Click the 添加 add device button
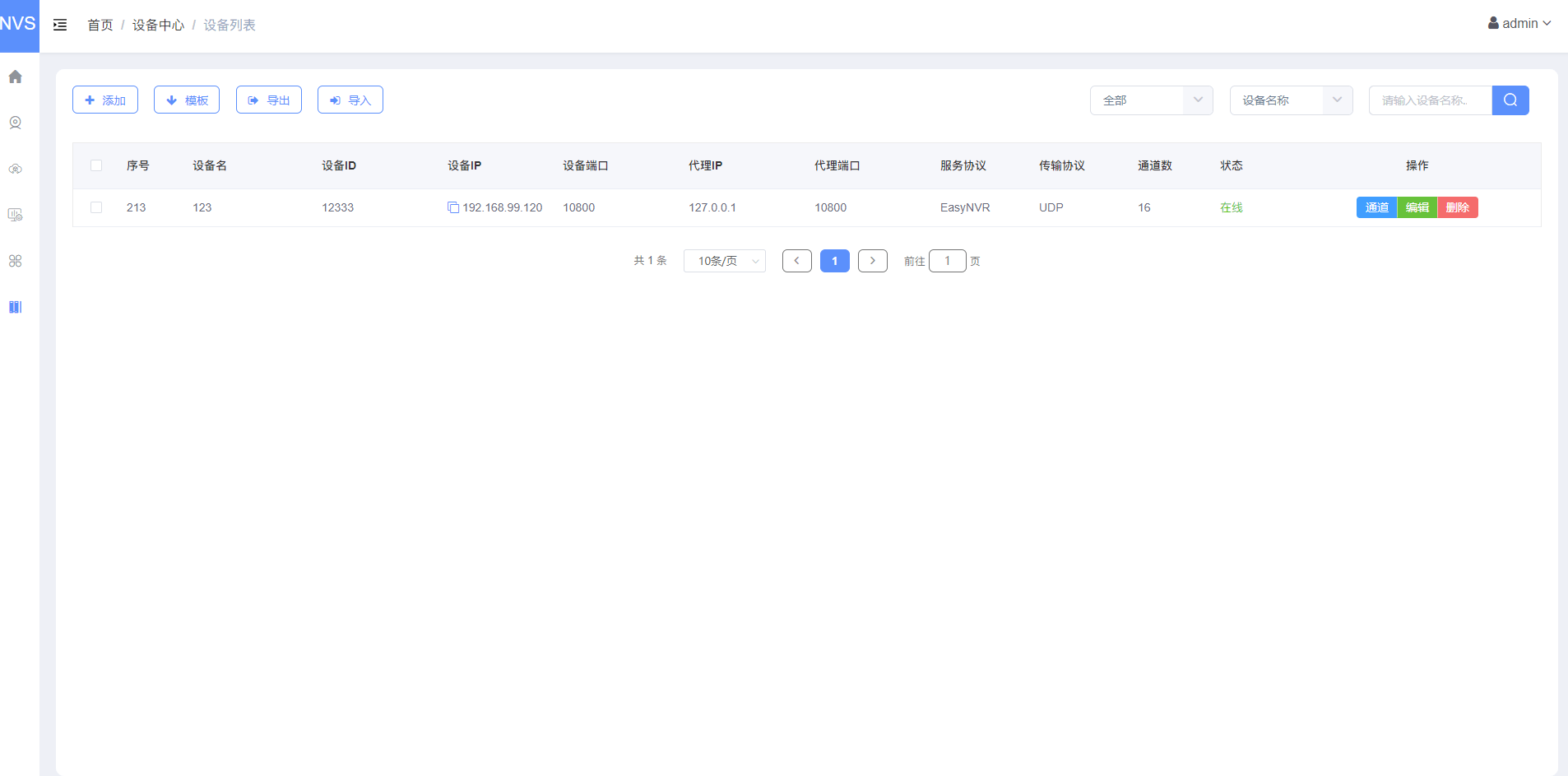 click(x=105, y=100)
